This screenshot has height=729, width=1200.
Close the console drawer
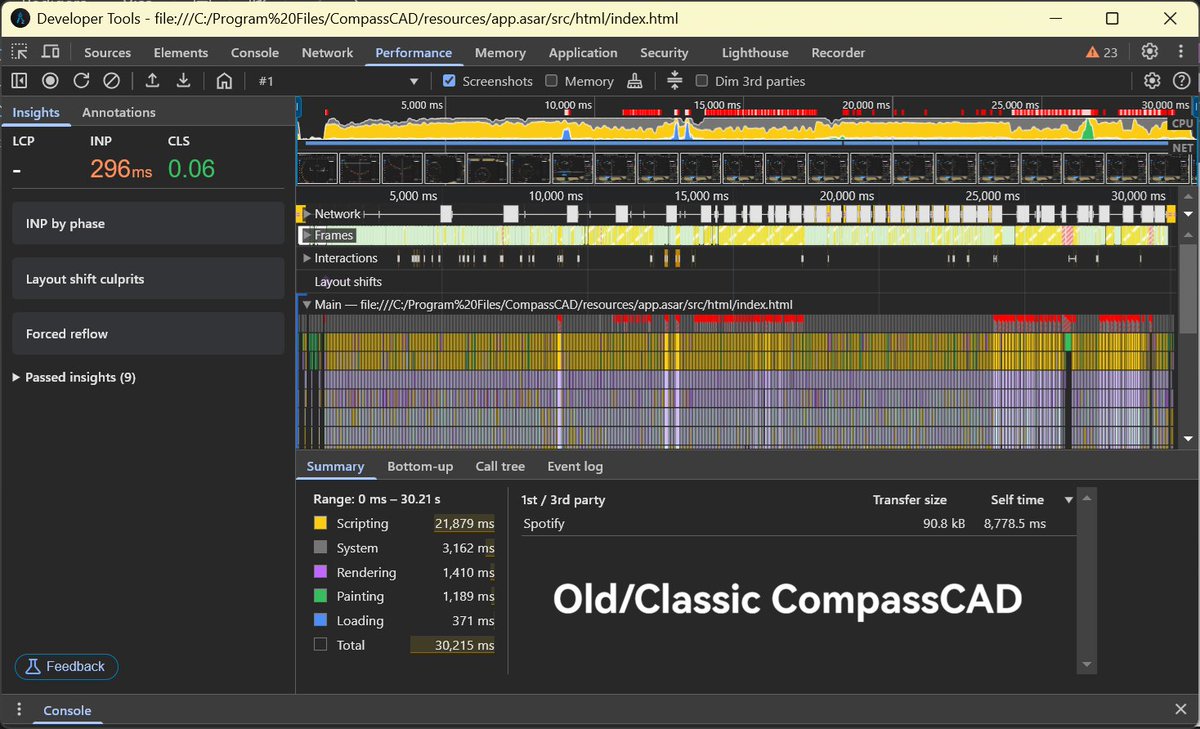coord(1180,710)
